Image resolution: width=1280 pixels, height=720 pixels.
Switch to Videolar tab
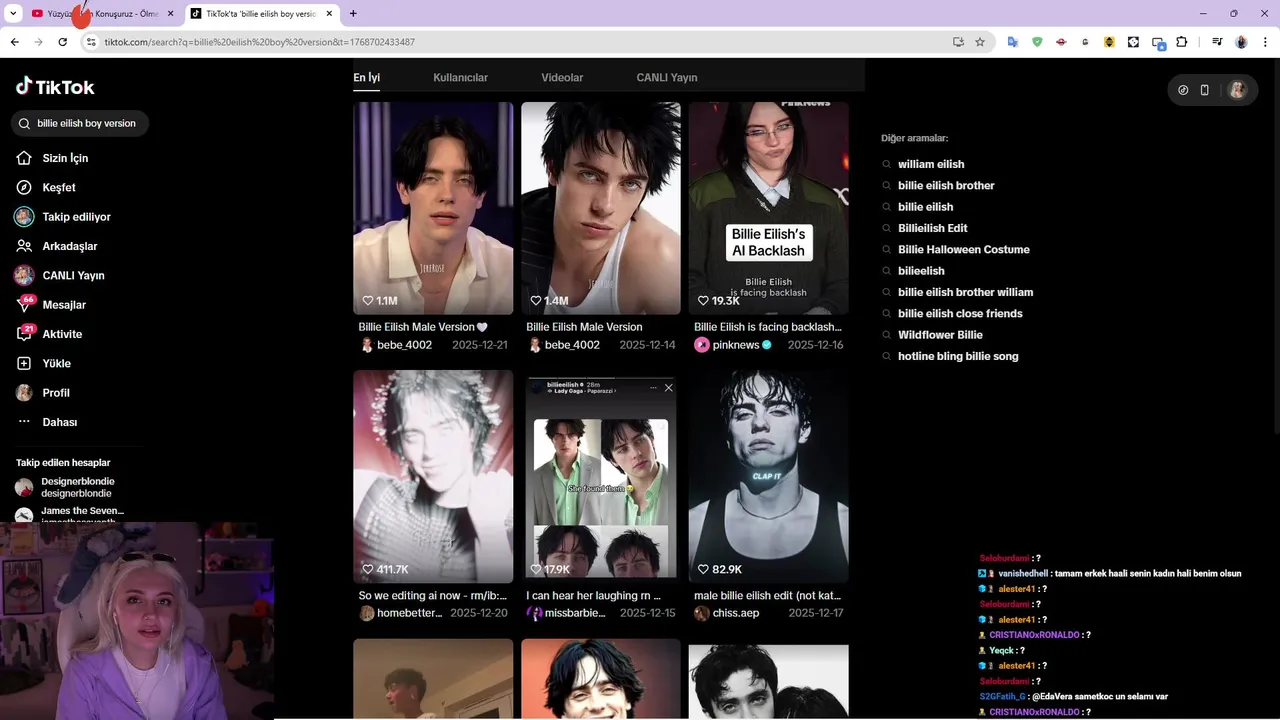pyautogui.click(x=562, y=77)
